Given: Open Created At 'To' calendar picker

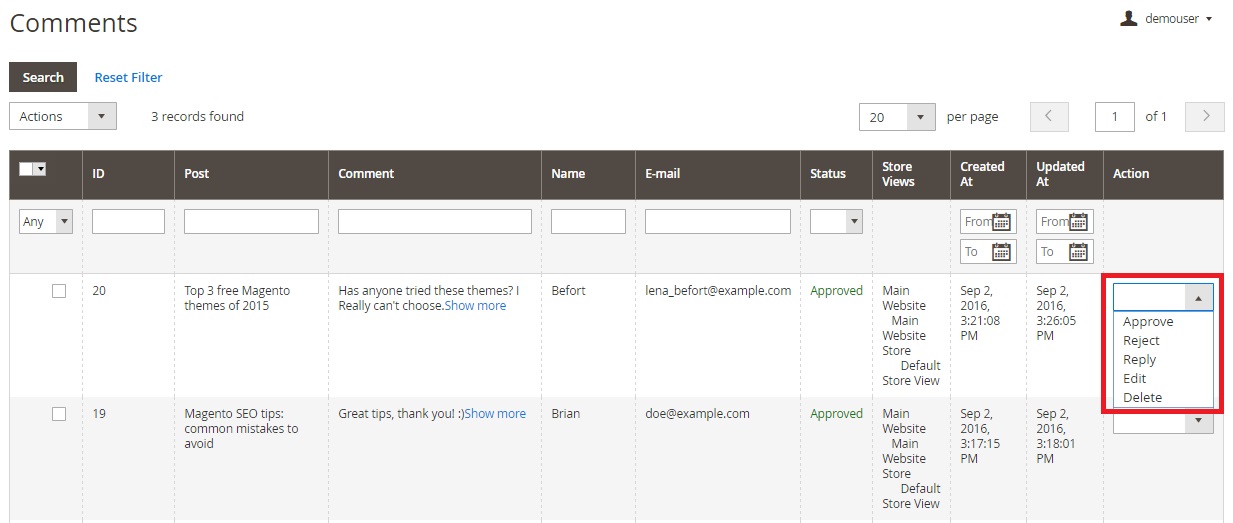Looking at the screenshot, I should pos(1003,252).
